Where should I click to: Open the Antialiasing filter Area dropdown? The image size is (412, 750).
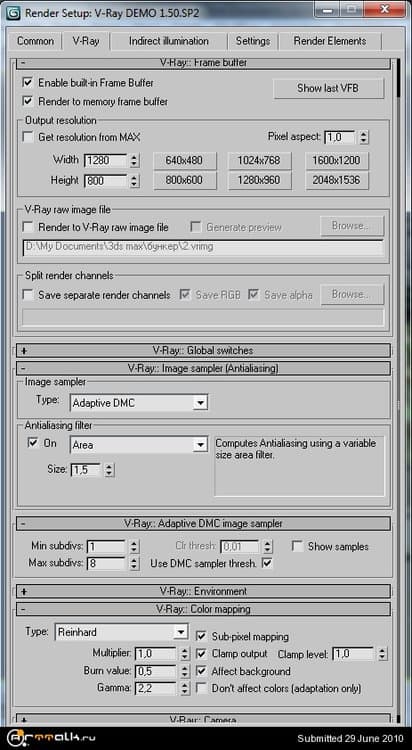139,445
